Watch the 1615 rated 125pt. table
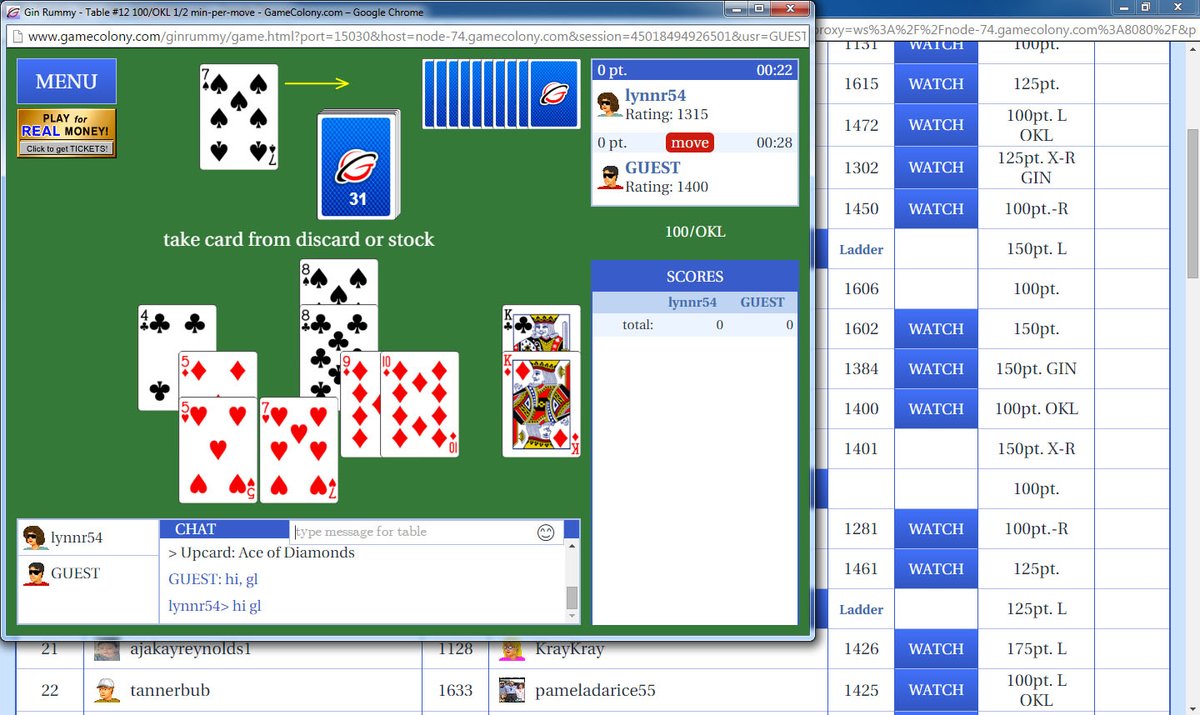 click(x=935, y=84)
